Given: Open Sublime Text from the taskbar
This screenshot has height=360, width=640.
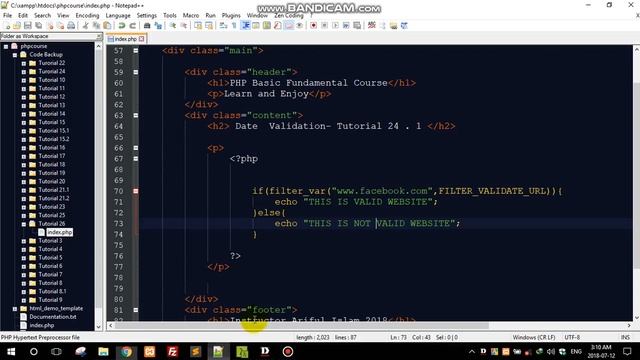Looking at the screenshot, I should coord(196,351).
